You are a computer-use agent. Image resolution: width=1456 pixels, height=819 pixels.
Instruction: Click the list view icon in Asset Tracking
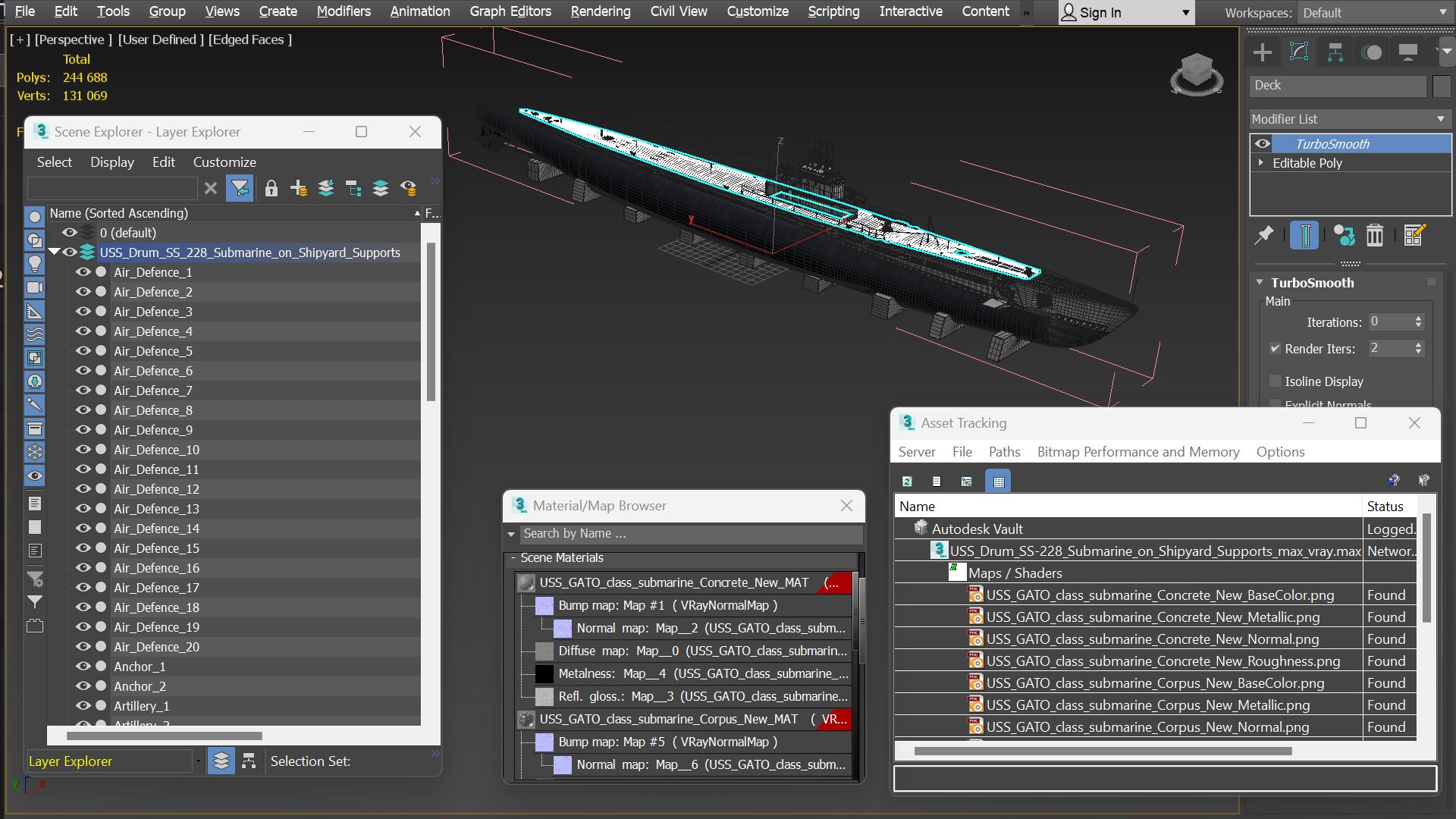(937, 482)
